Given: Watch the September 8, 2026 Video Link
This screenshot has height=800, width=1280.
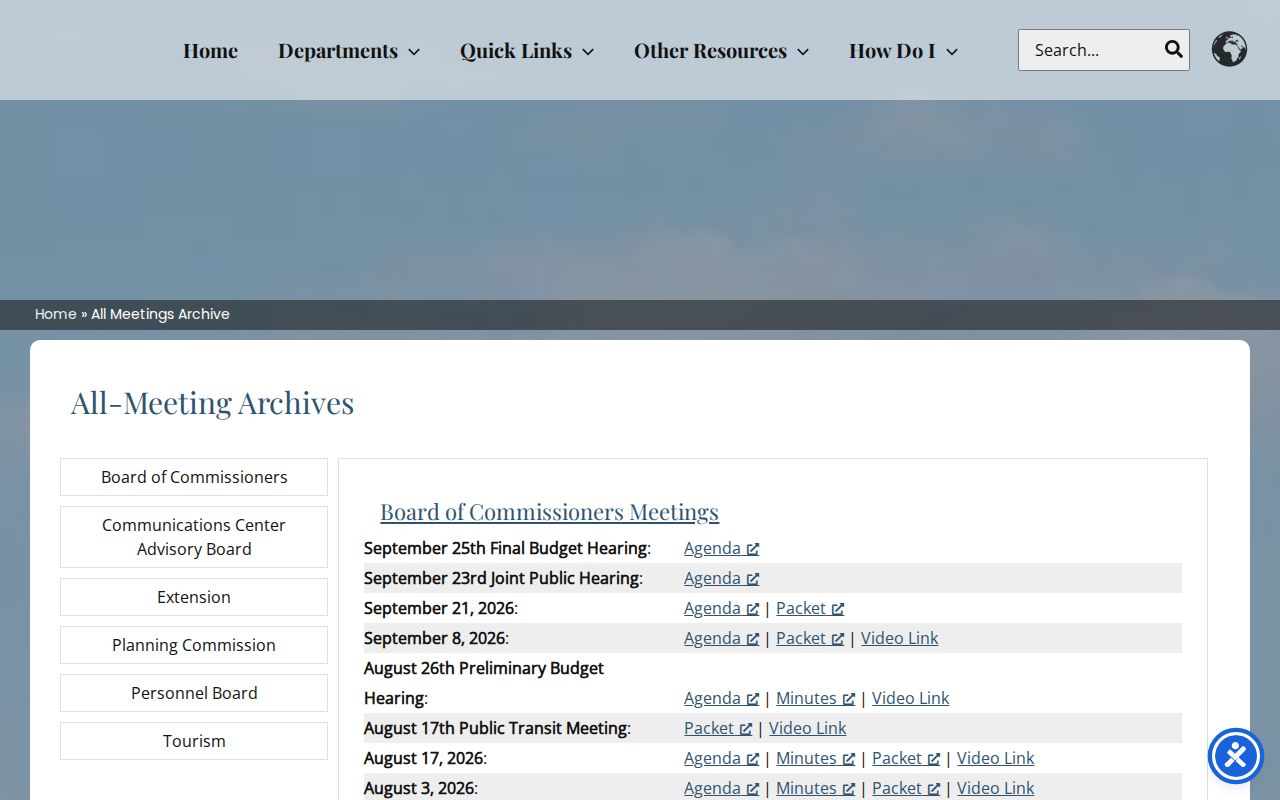Looking at the screenshot, I should click(899, 638).
